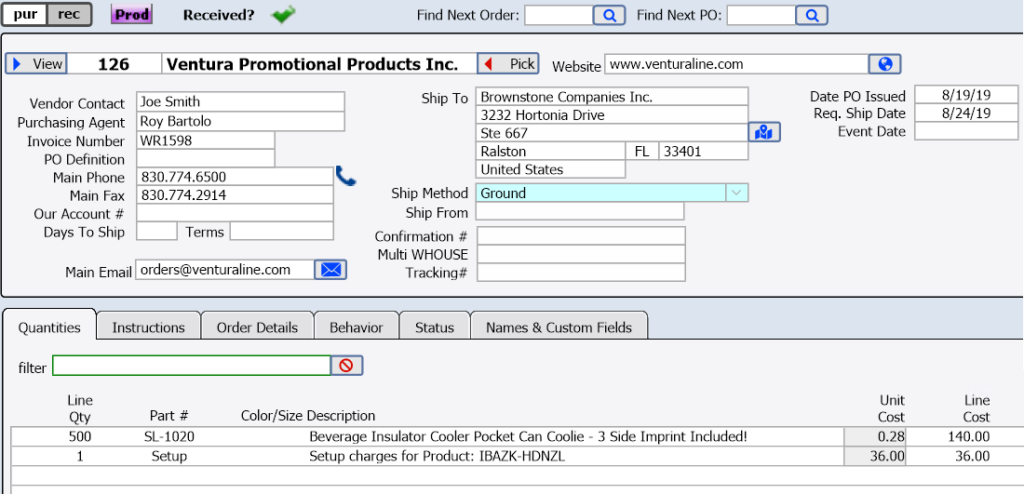The image size is (1024, 494).
Task: Click the View vendor arrow button
Action: 37,64
